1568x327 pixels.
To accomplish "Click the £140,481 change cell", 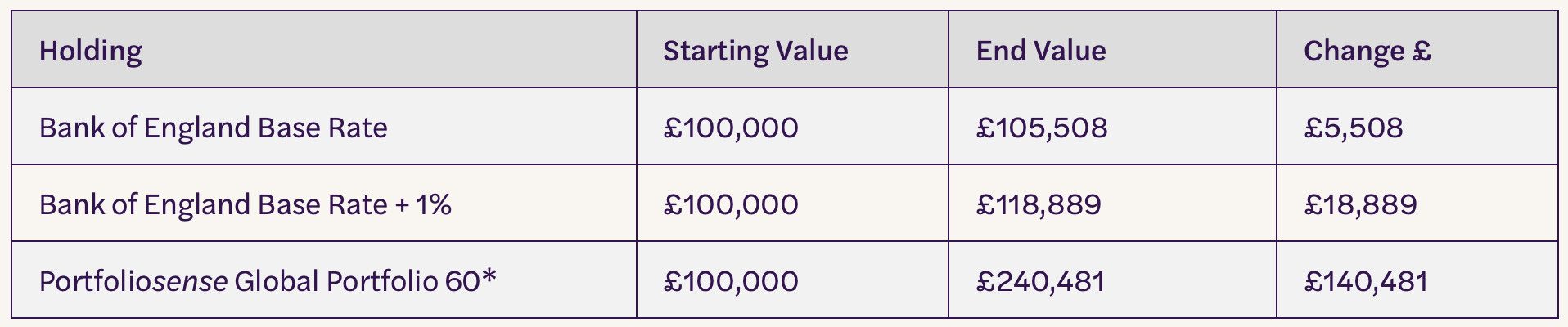I will [x=1417, y=280].
